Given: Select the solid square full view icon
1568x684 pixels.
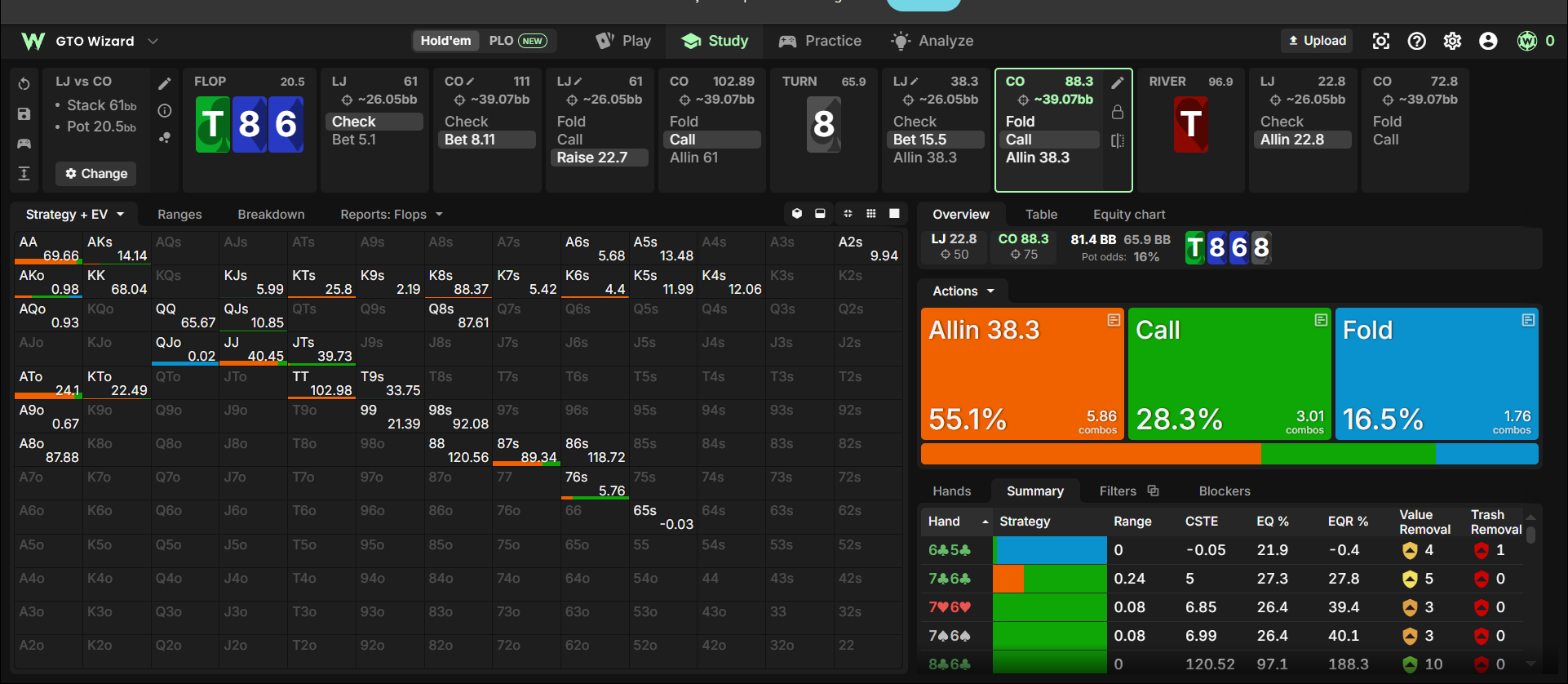Looking at the screenshot, I should (894, 214).
